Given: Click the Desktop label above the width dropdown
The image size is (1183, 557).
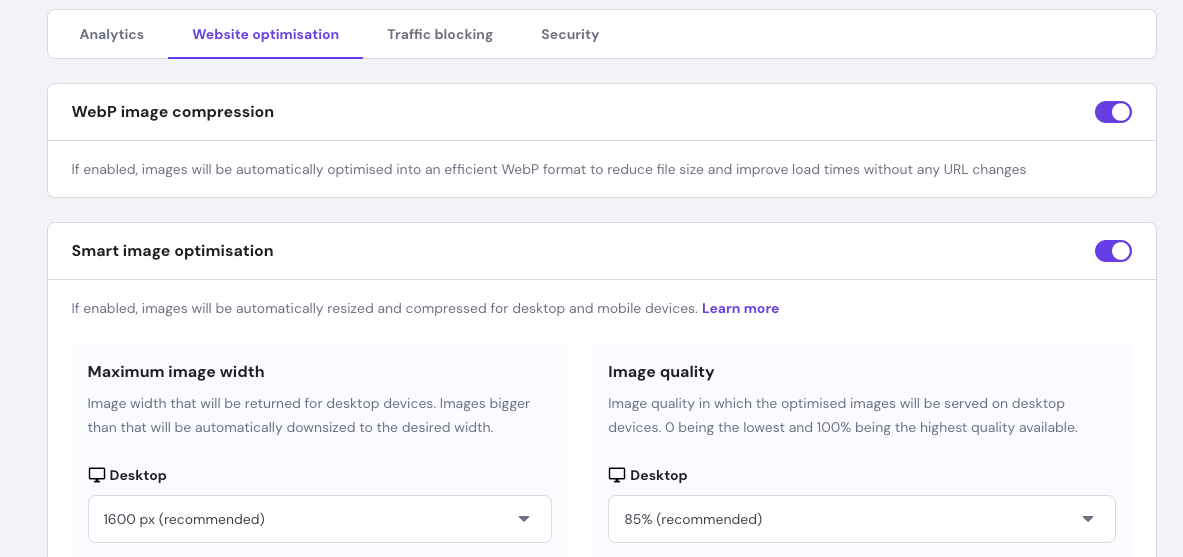Looking at the screenshot, I should click(x=138, y=475).
